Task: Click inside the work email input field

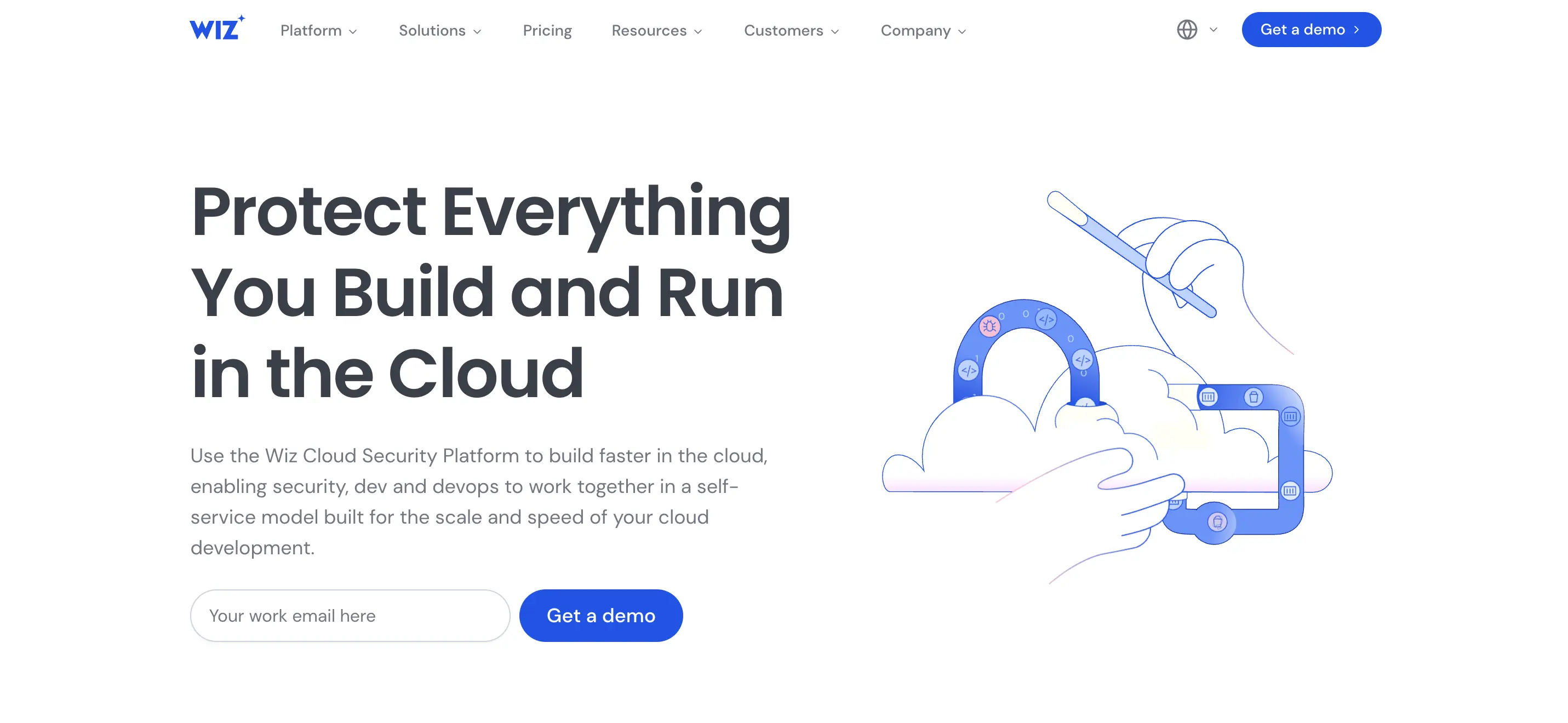Action: (x=350, y=615)
